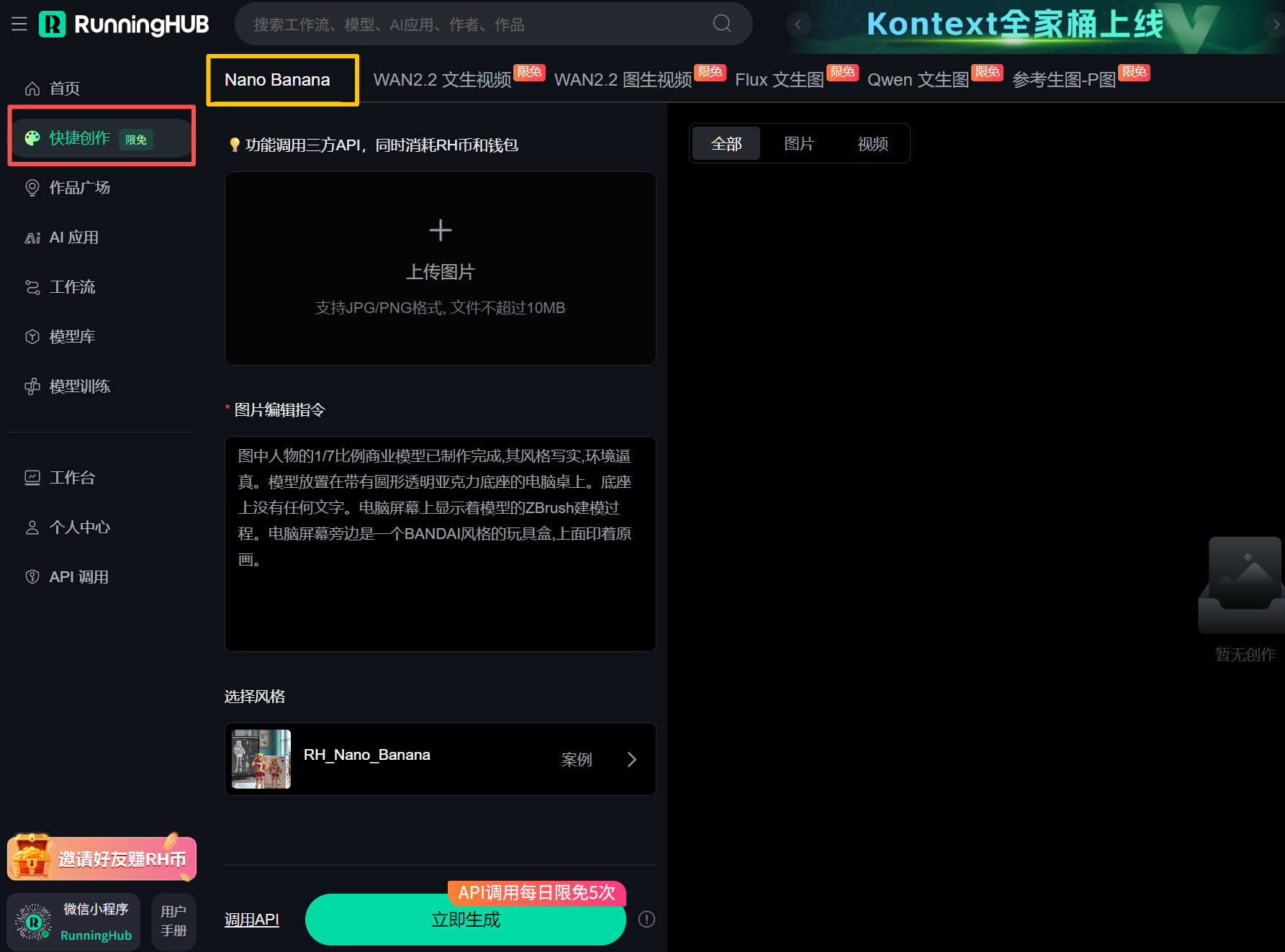
Task: Select the 视频 filter option
Action: pyautogui.click(x=872, y=143)
